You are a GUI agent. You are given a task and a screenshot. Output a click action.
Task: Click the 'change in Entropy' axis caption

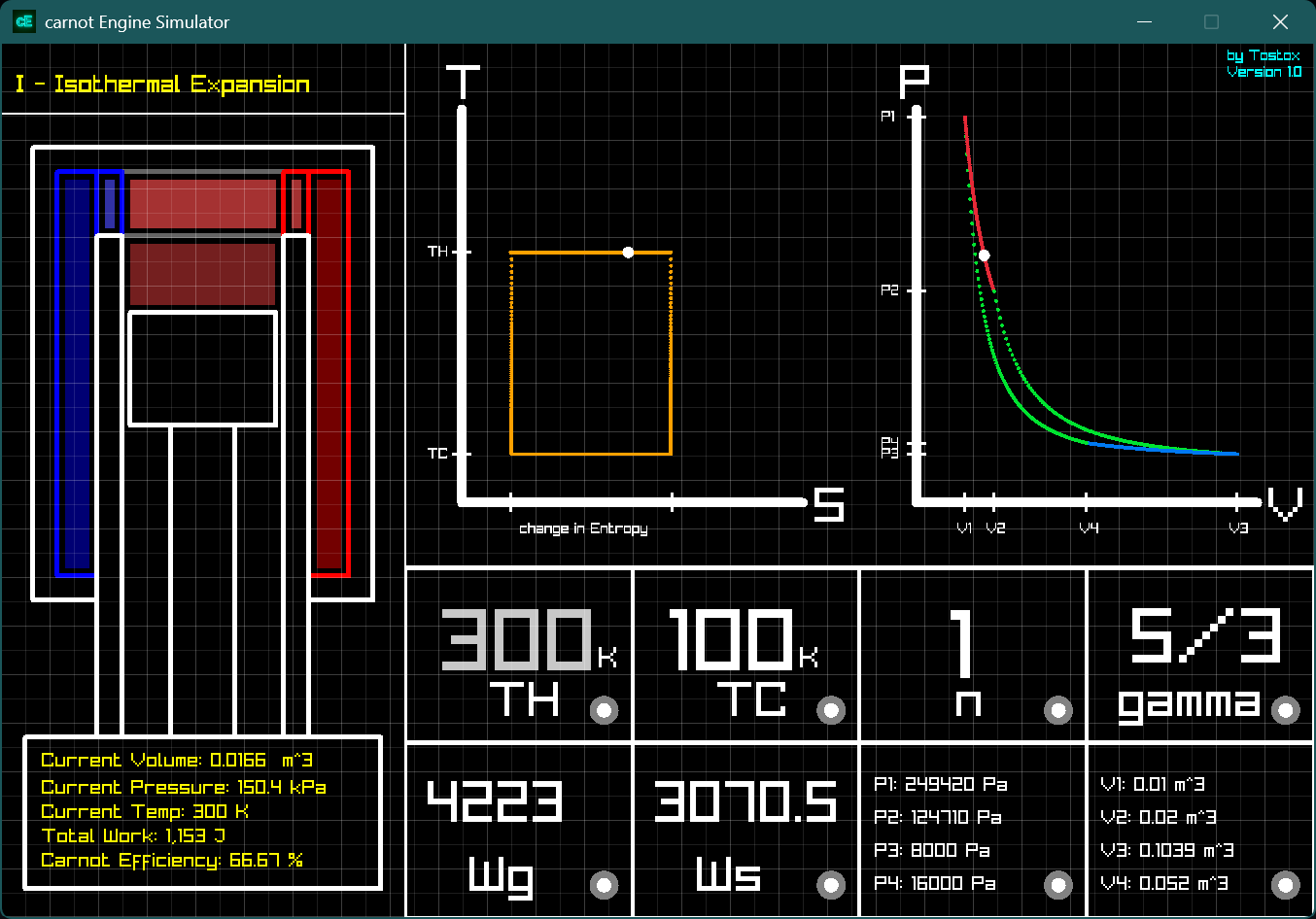click(x=583, y=528)
